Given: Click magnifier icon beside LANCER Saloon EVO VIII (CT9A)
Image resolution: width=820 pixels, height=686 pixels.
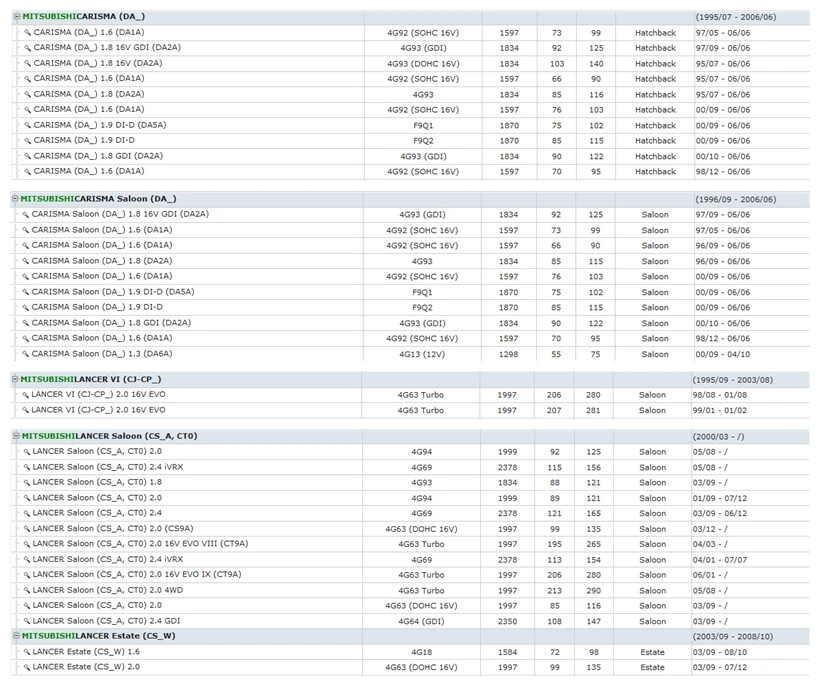Looking at the screenshot, I should click(x=26, y=544).
